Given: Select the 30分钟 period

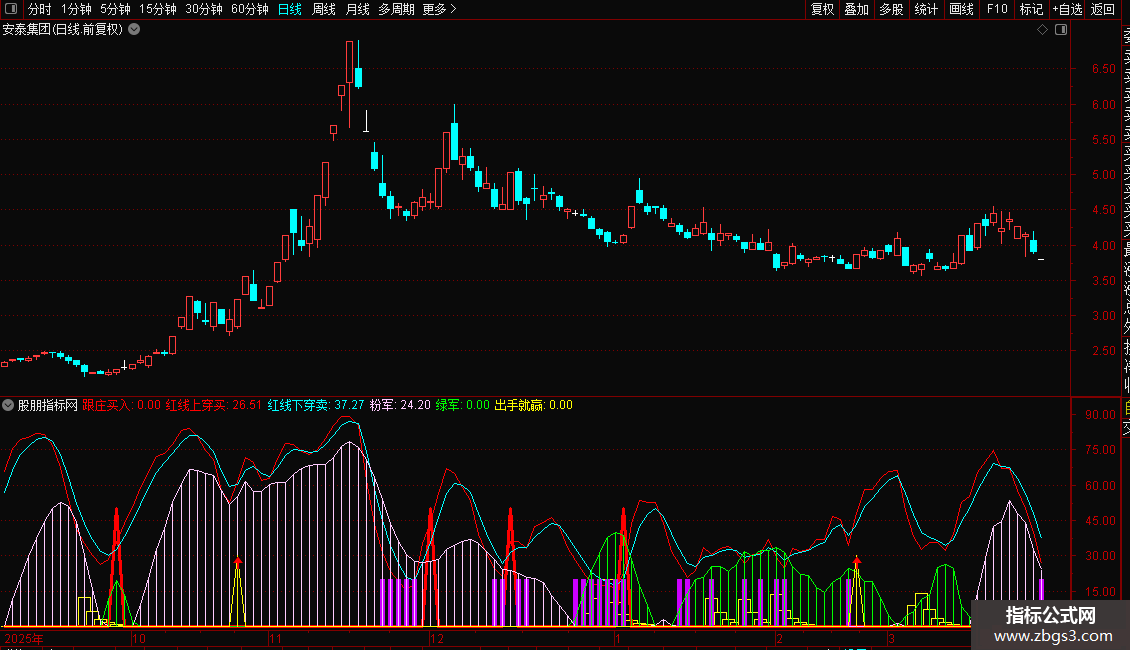Looking at the screenshot, I should pos(204,9).
